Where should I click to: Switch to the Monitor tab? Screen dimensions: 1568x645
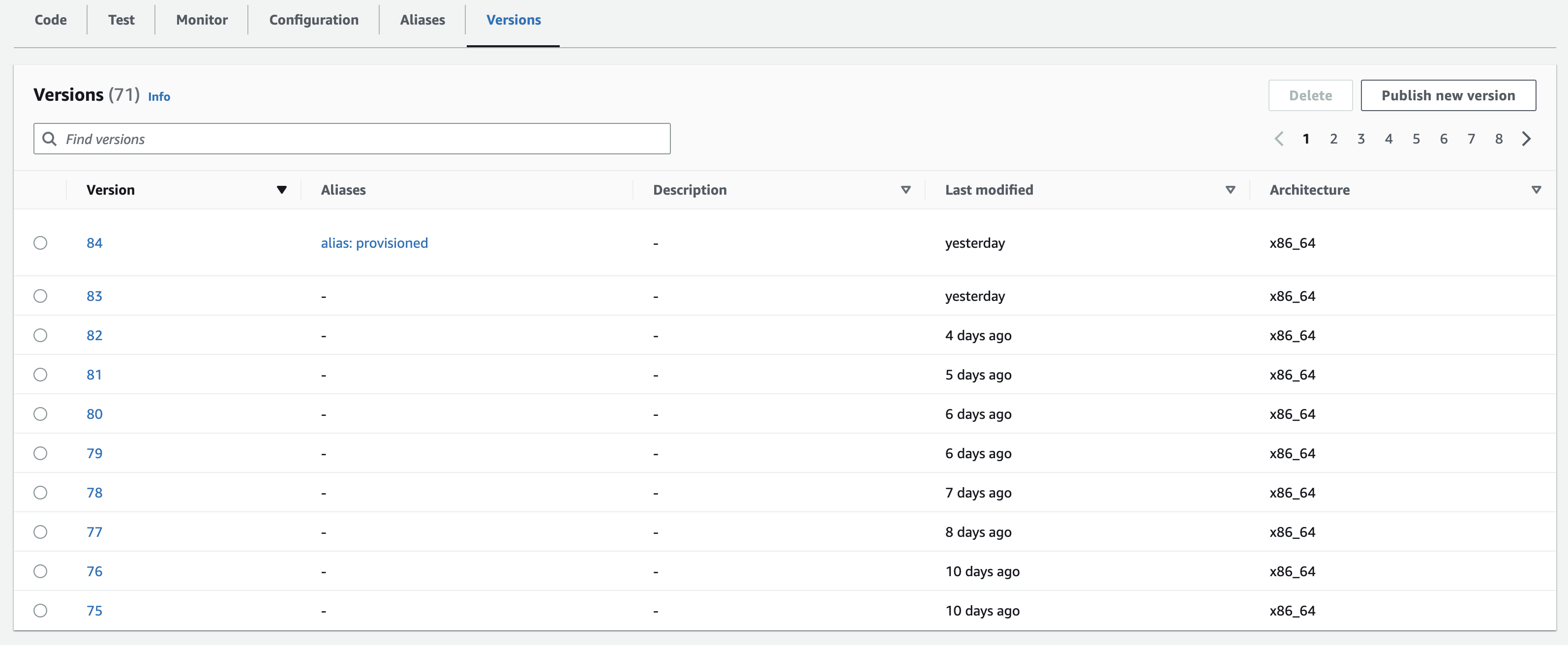pyautogui.click(x=202, y=20)
